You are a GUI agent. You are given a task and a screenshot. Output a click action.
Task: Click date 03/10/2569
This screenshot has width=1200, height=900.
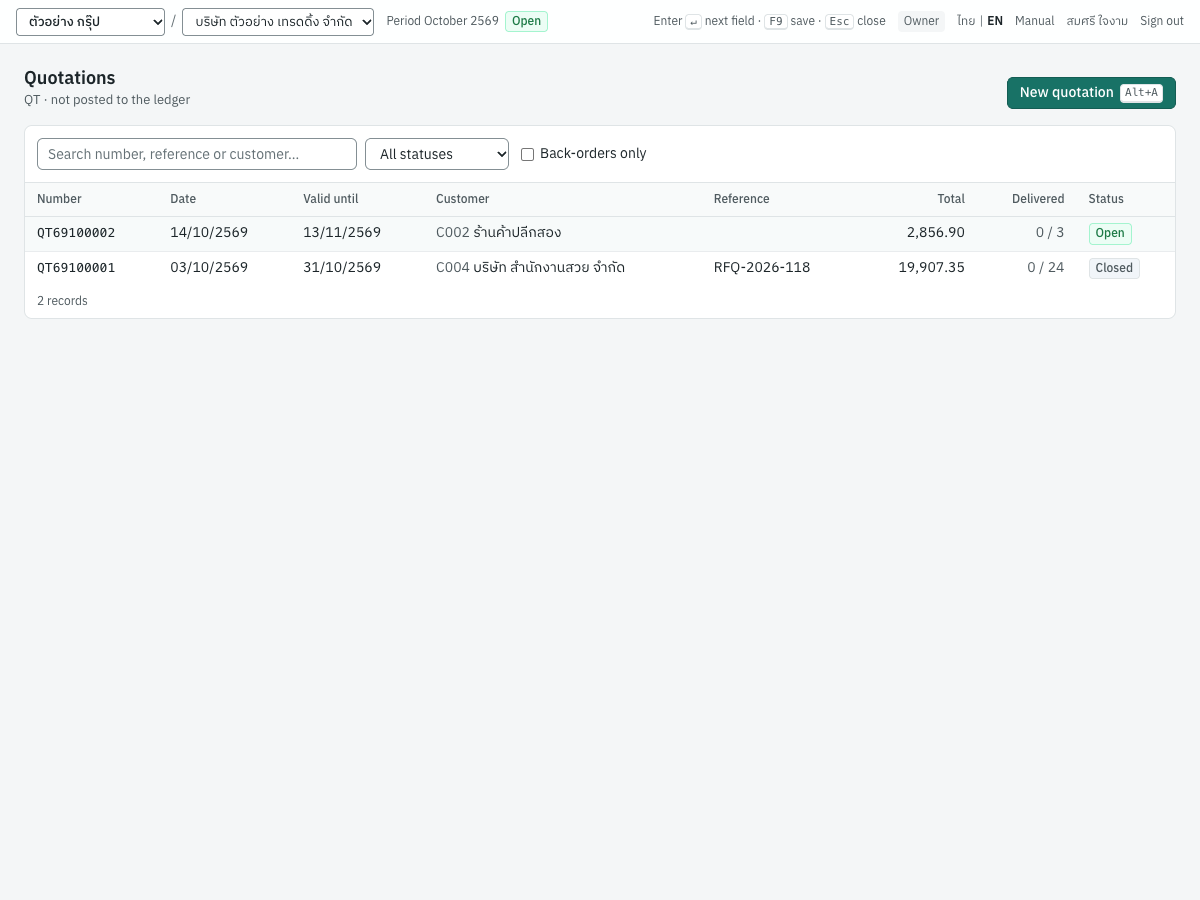(209, 268)
